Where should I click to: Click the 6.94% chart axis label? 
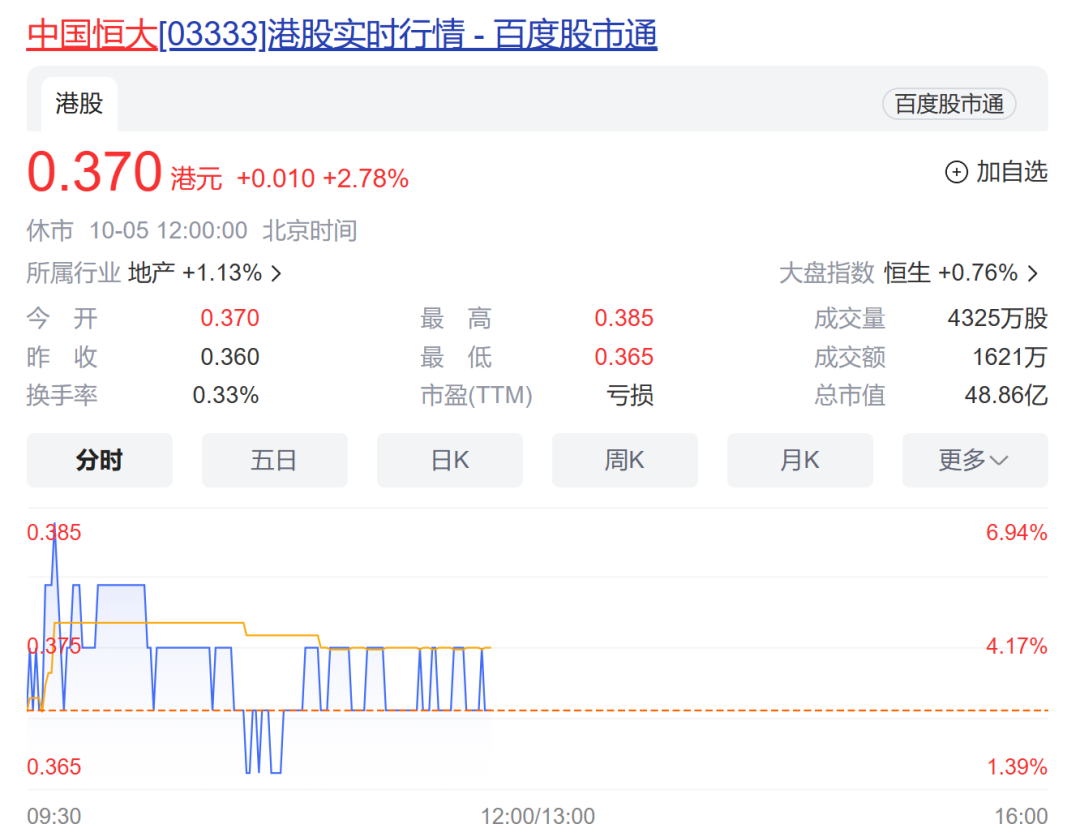[1017, 533]
